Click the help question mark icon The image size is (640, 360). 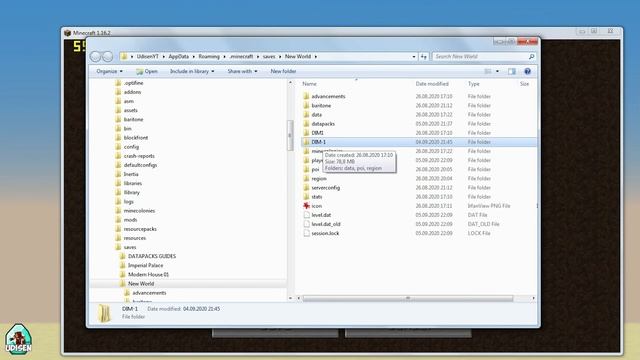[527, 71]
